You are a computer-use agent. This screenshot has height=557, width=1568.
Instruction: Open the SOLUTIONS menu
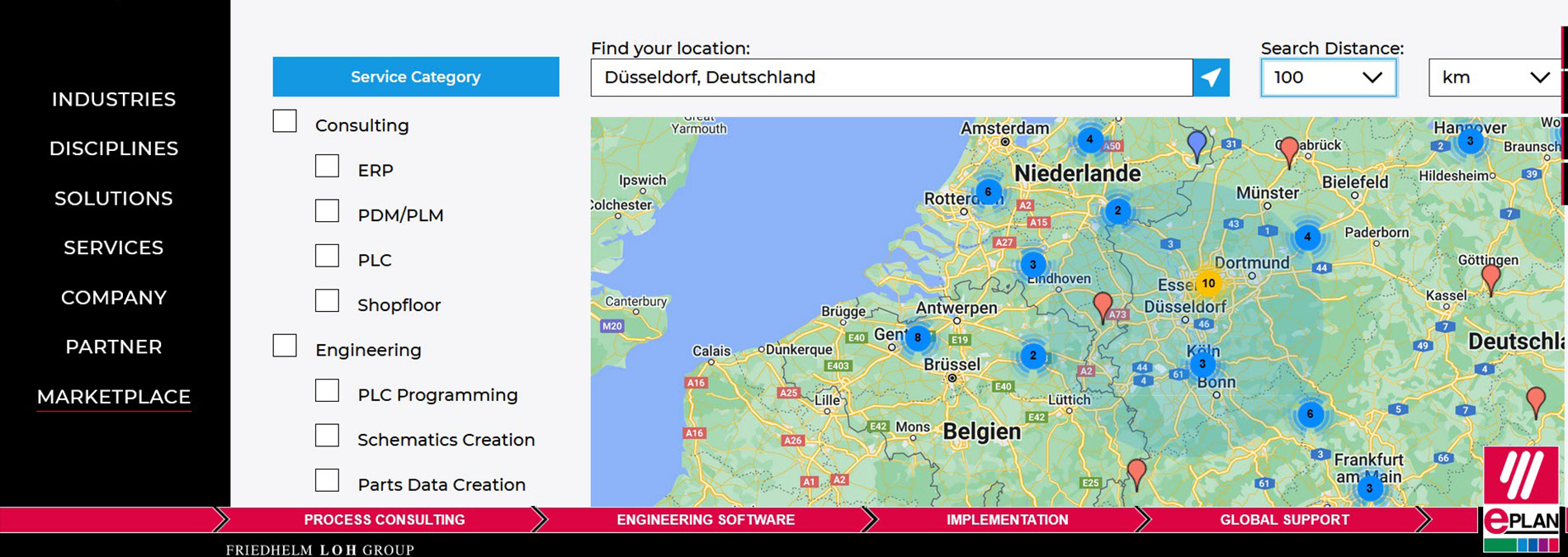pos(114,198)
